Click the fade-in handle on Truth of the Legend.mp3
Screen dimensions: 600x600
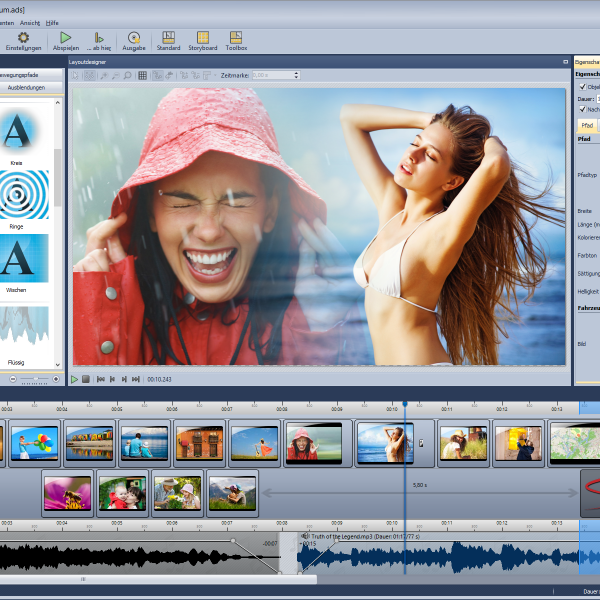337,540
